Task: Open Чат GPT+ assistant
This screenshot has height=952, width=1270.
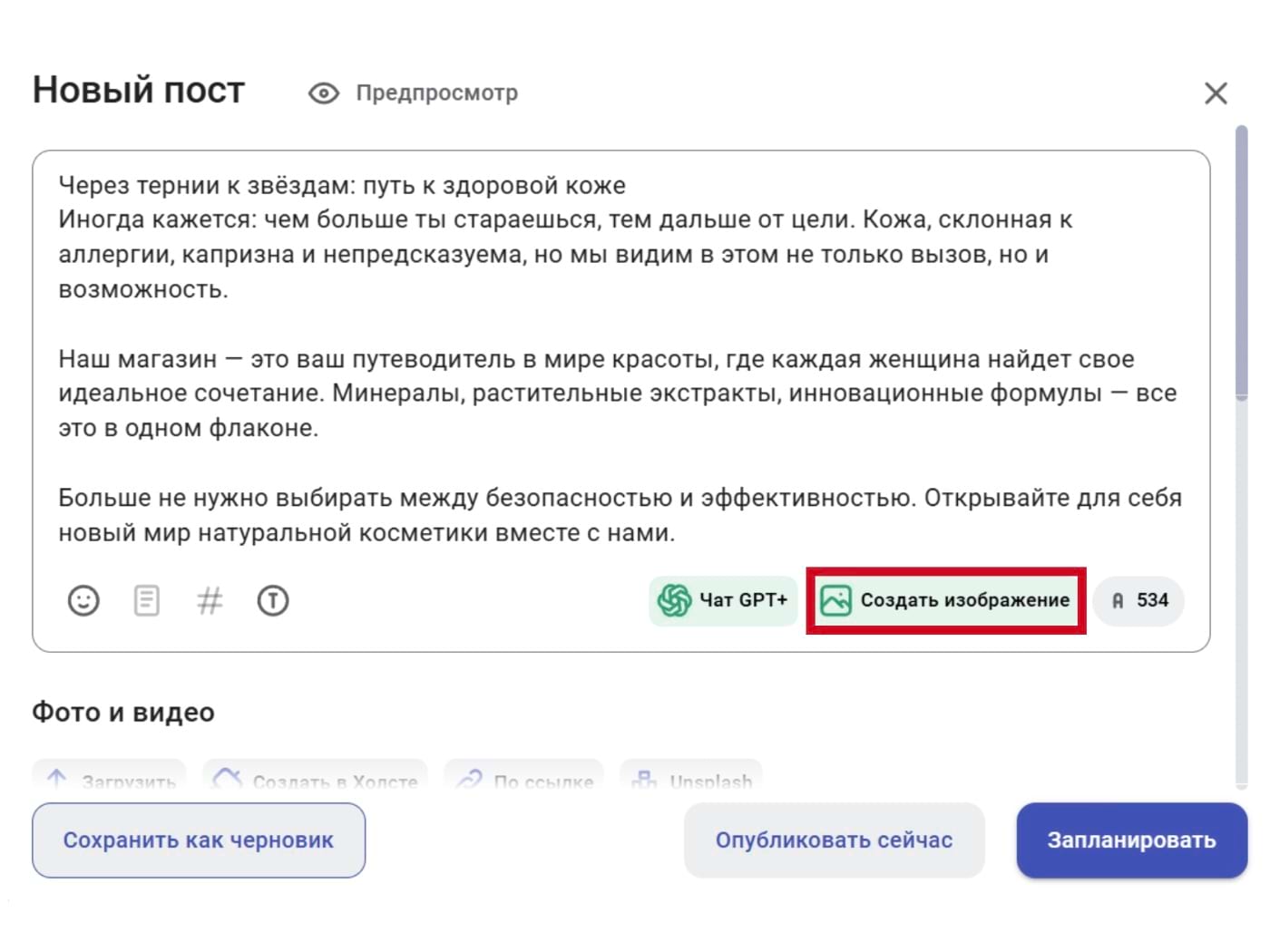Action: [x=723, y=600]
